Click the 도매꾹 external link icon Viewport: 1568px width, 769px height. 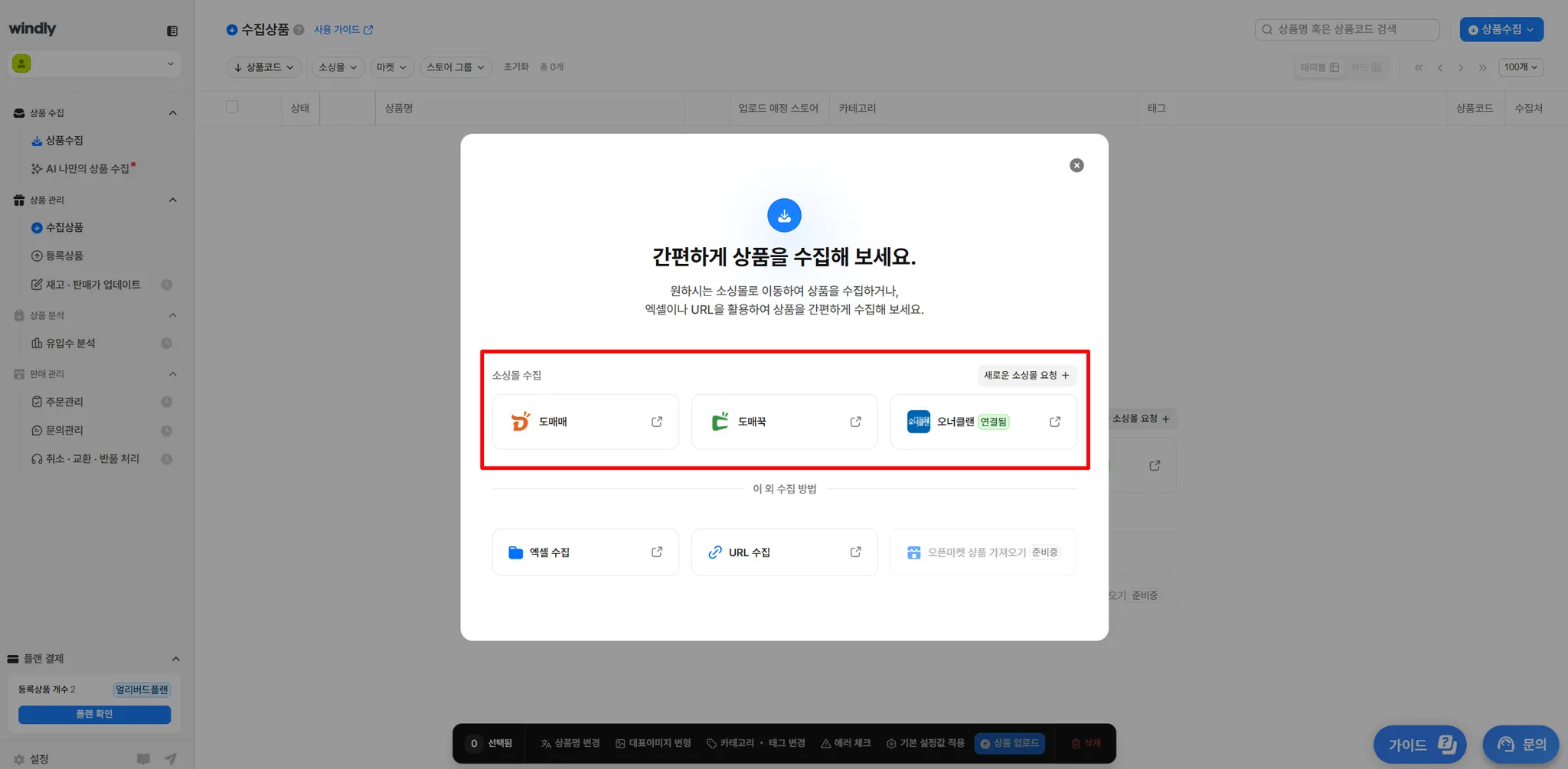pyautogui.click(x=856, y=422)
